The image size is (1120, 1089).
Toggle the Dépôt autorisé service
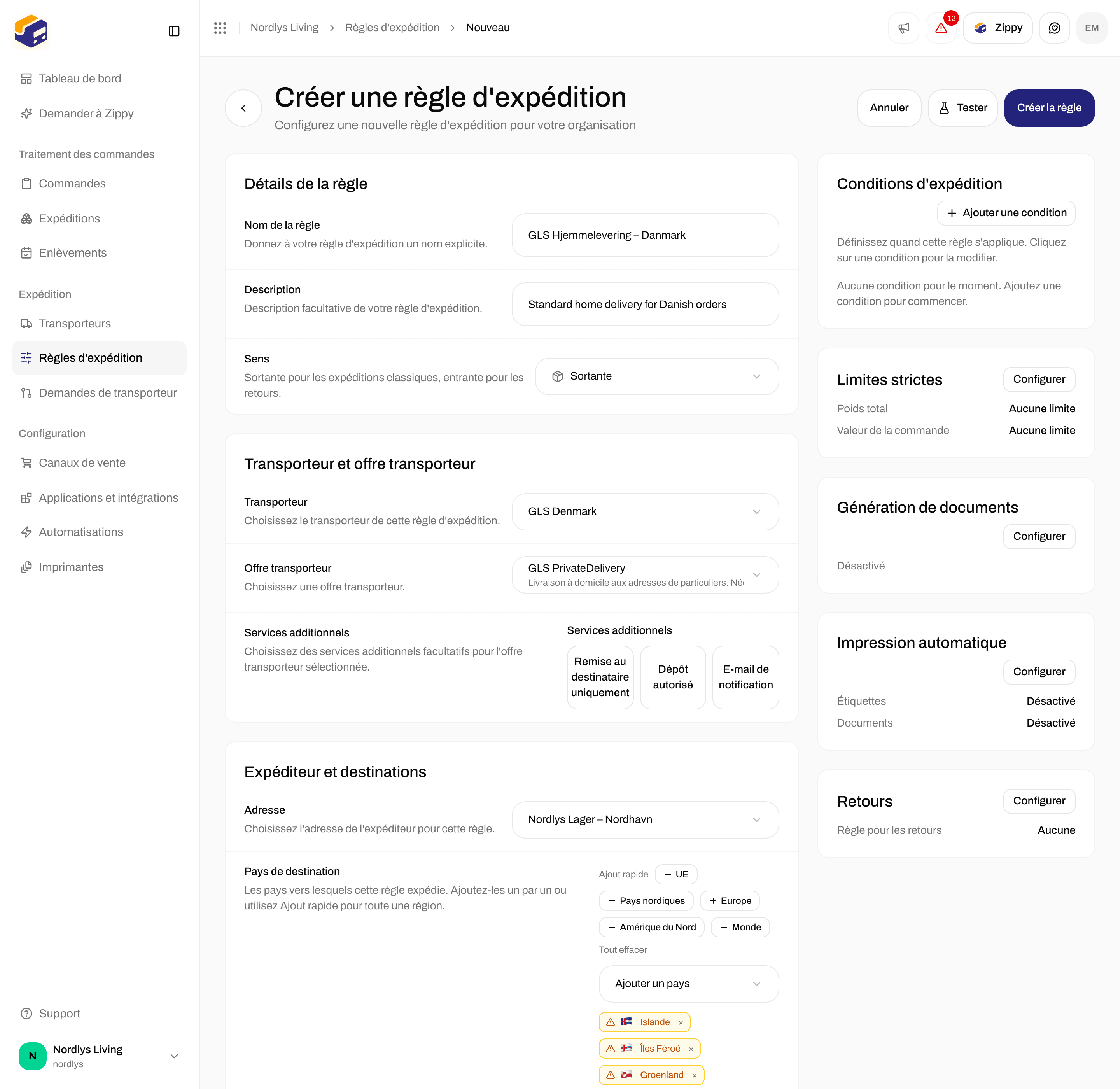[673, 677]
